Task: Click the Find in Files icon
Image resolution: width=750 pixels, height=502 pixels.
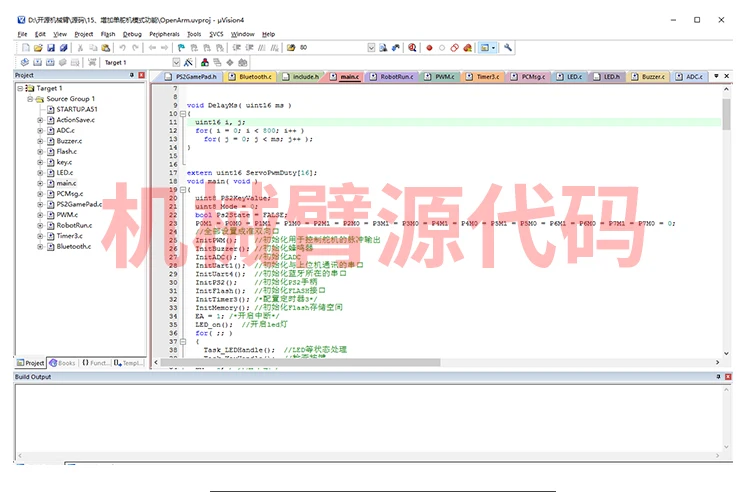Action: click(291, 48)
